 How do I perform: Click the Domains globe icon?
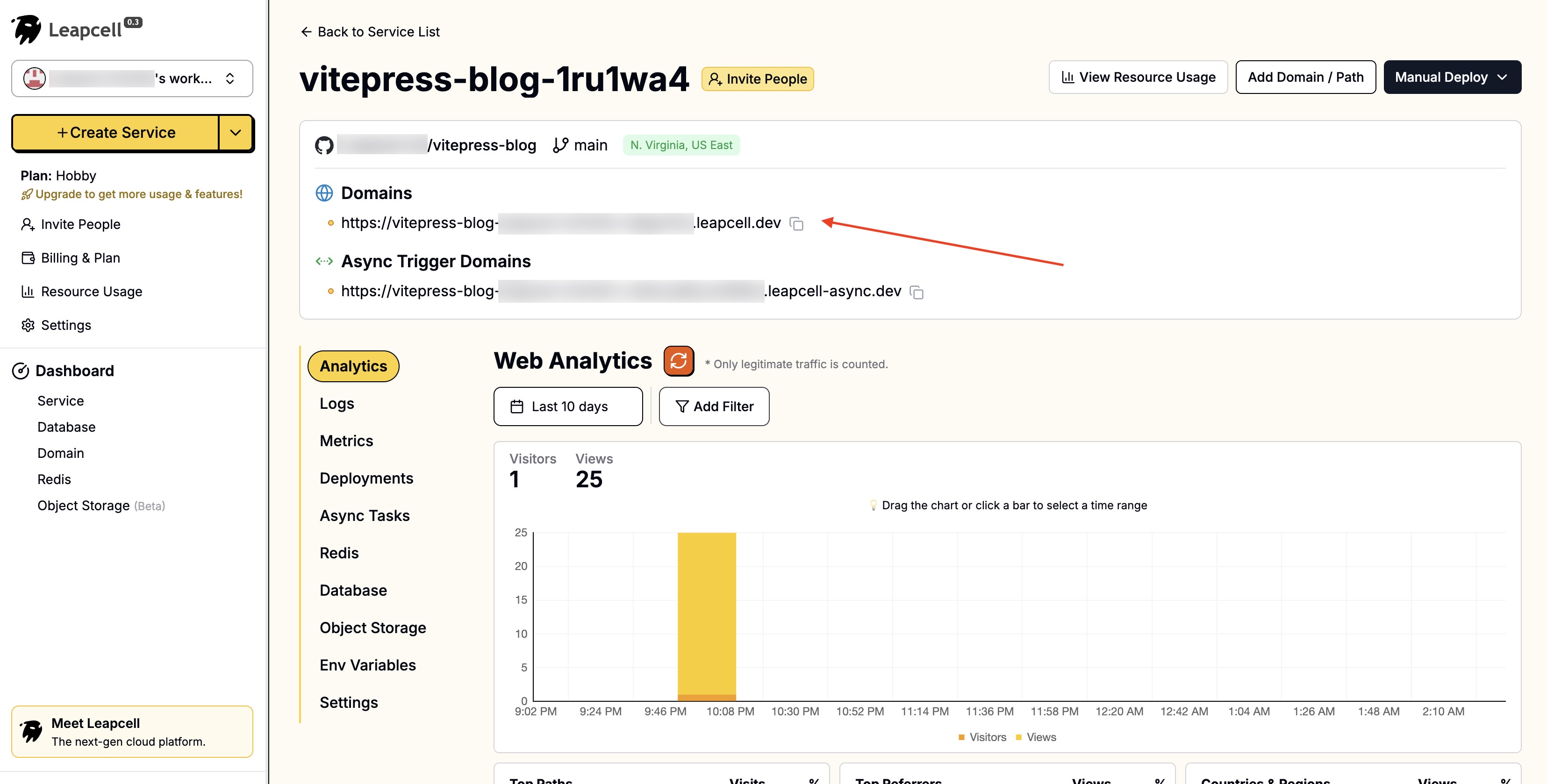coord(324,192)
